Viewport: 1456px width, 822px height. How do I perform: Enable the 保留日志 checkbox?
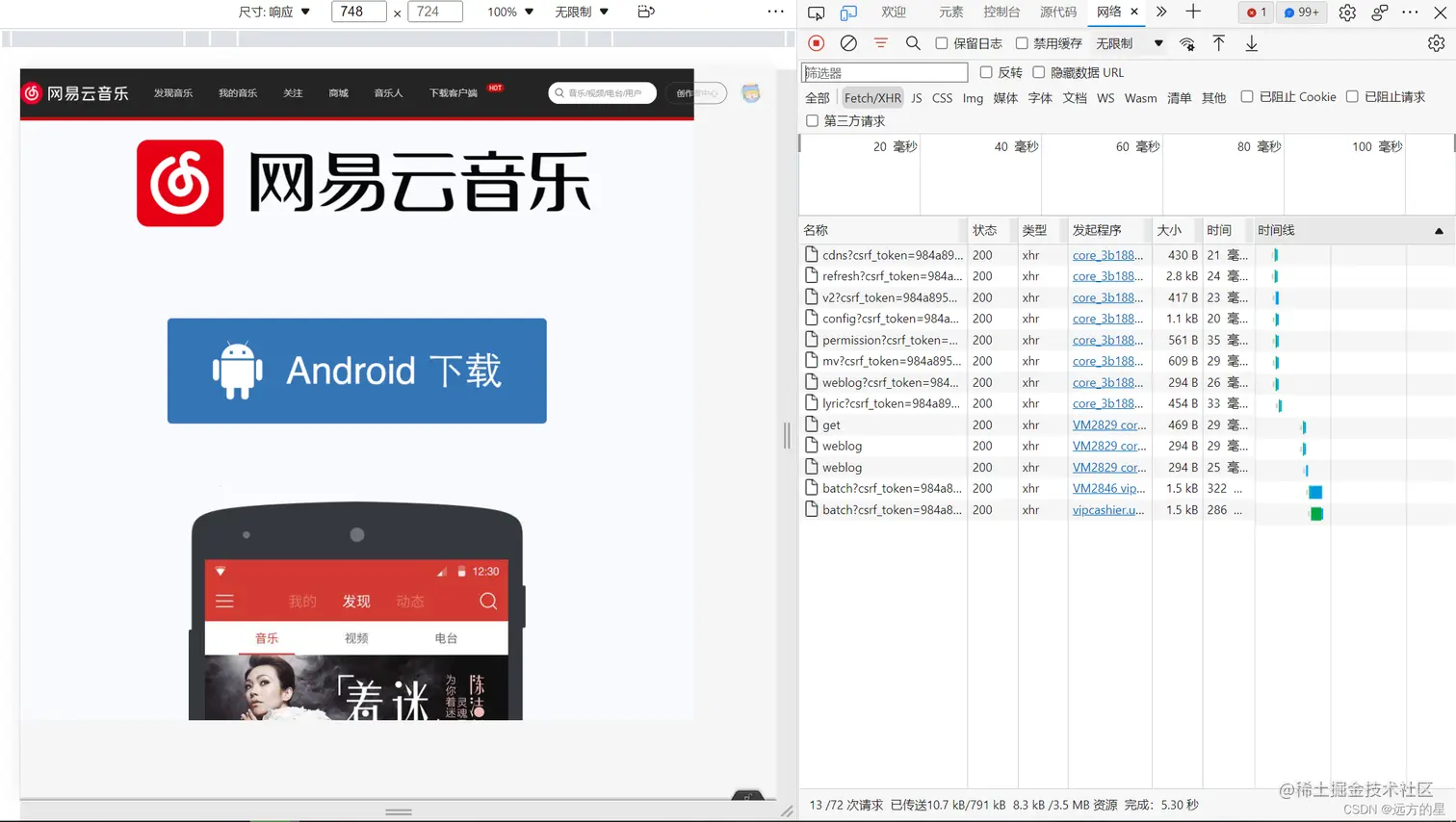point(942,43)
